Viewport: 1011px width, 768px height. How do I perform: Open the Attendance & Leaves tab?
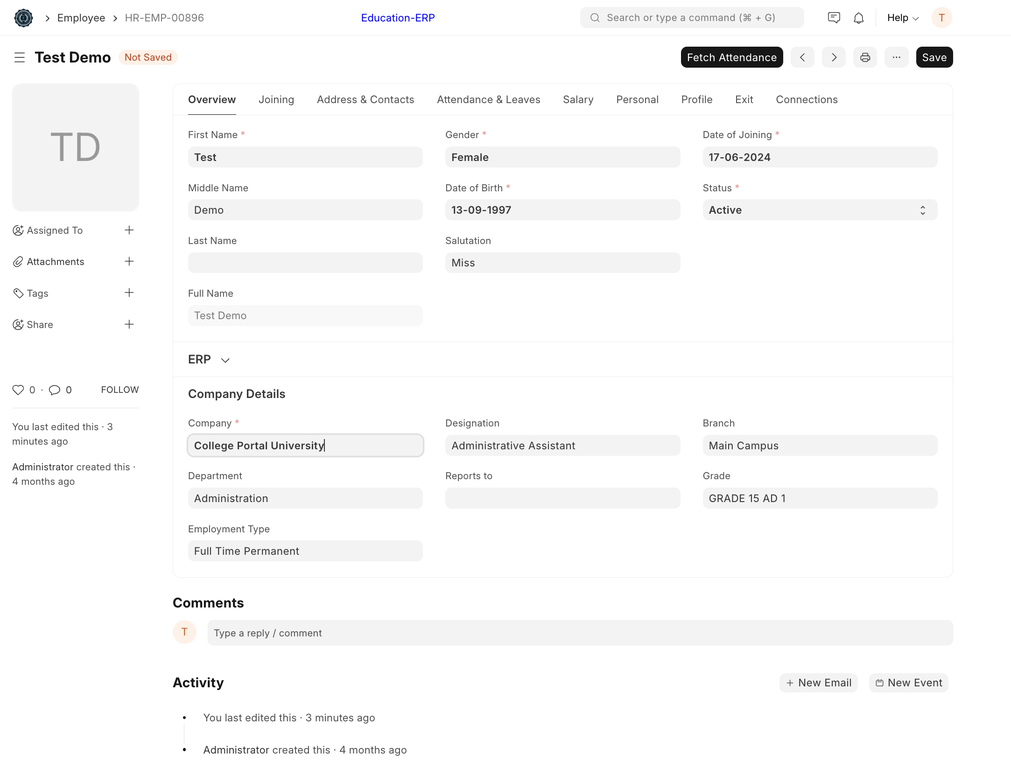[488, 100]
